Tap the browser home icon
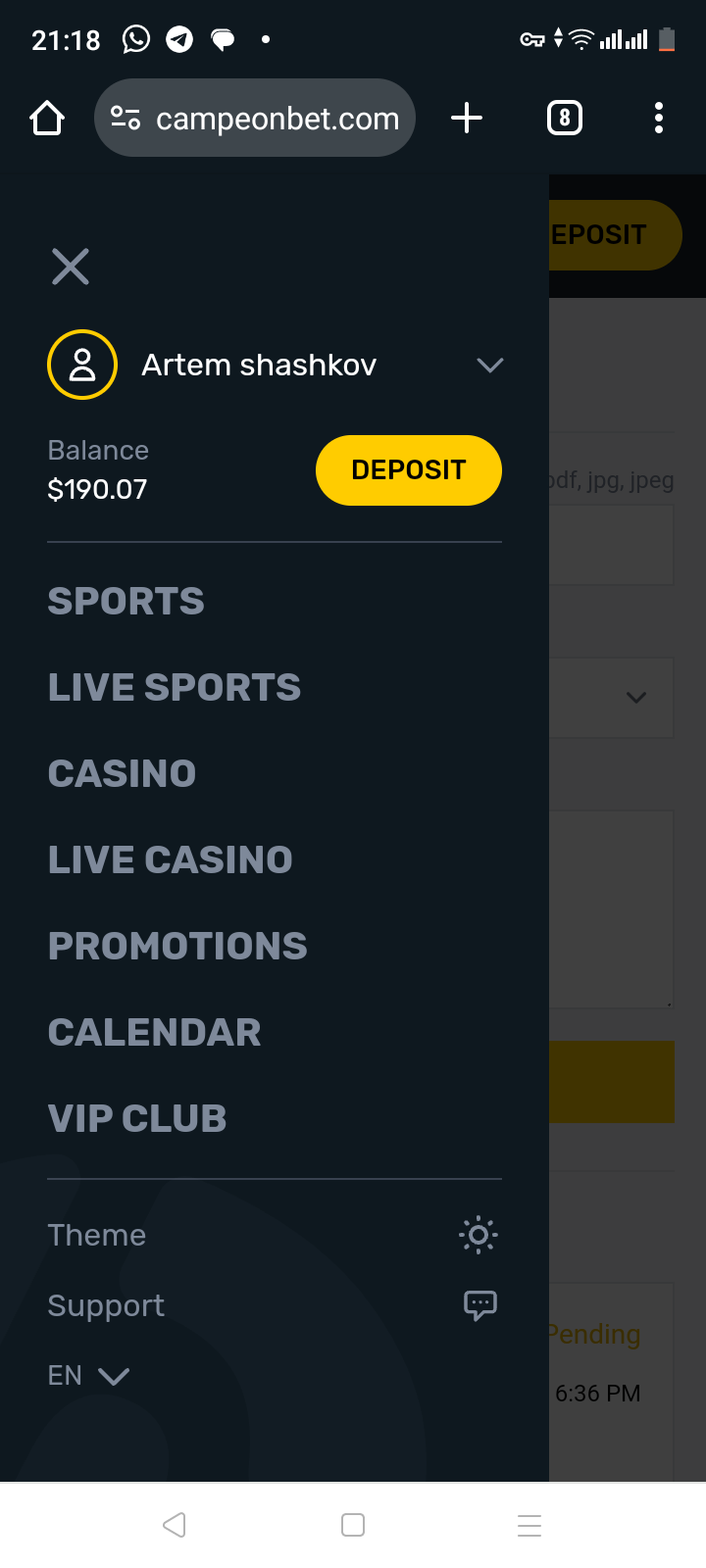 (47, 119)
